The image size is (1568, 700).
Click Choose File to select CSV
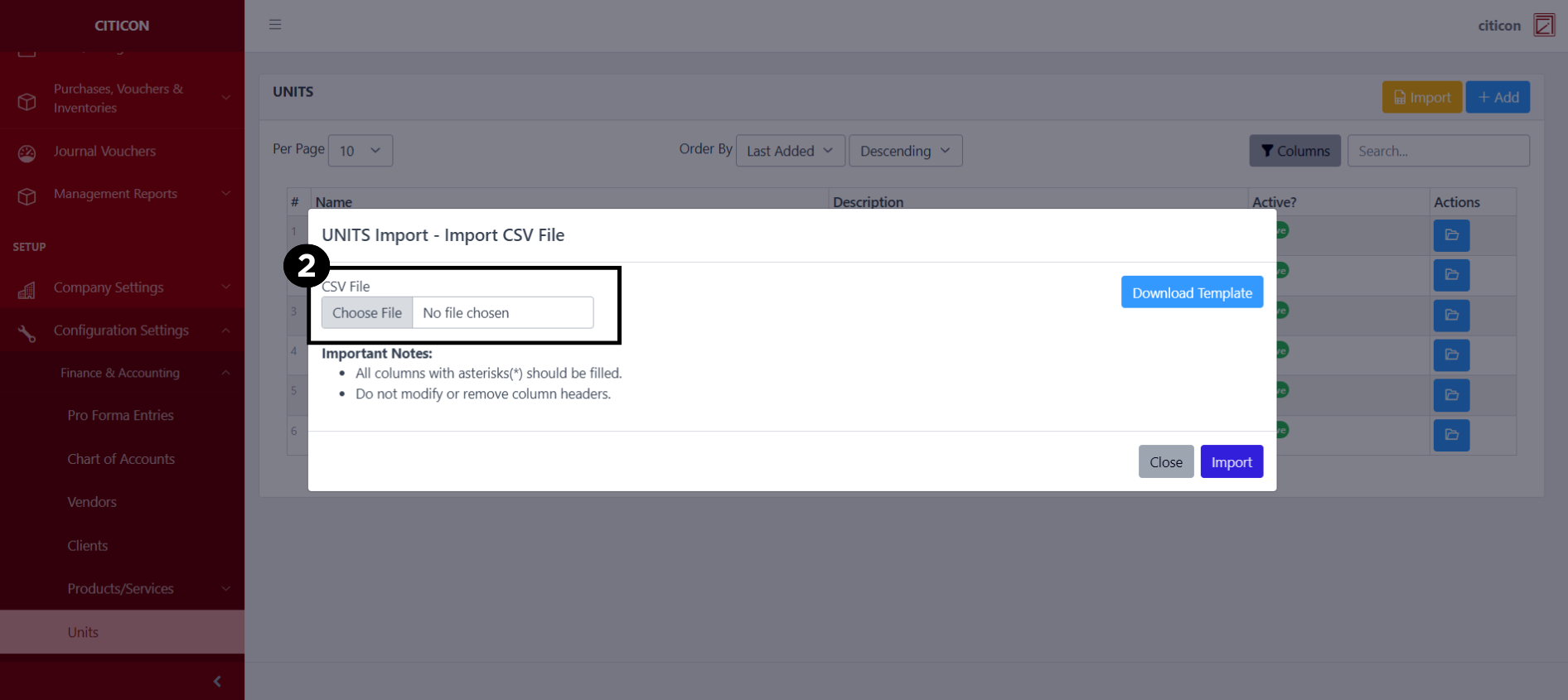click(367, 313)
